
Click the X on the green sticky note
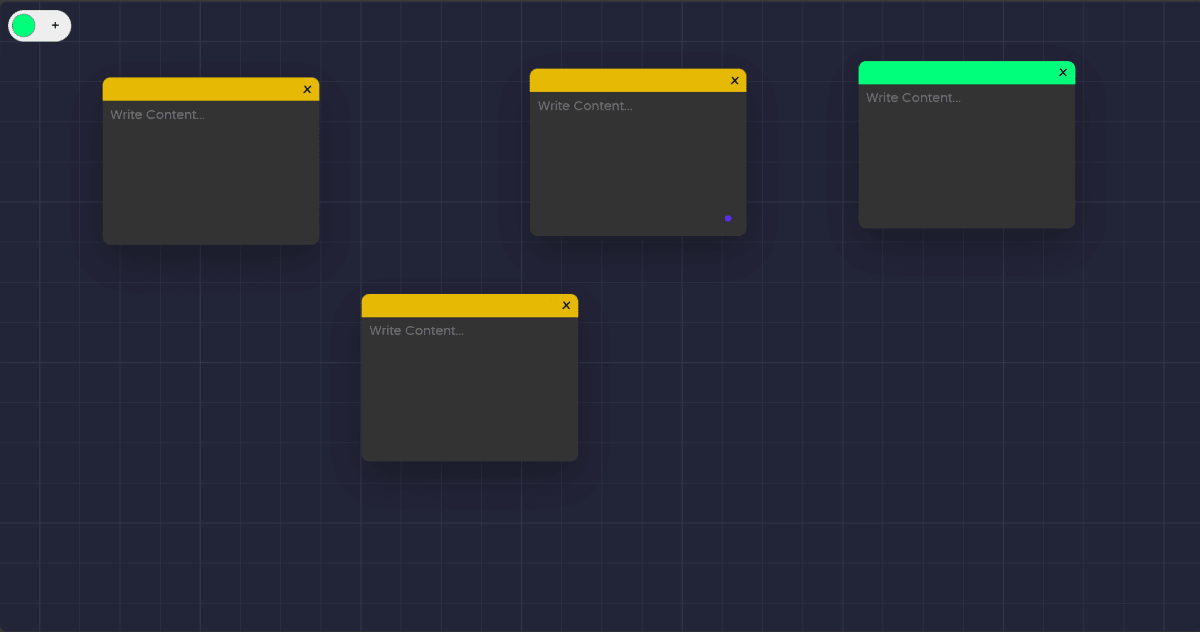coord(1063,71)
